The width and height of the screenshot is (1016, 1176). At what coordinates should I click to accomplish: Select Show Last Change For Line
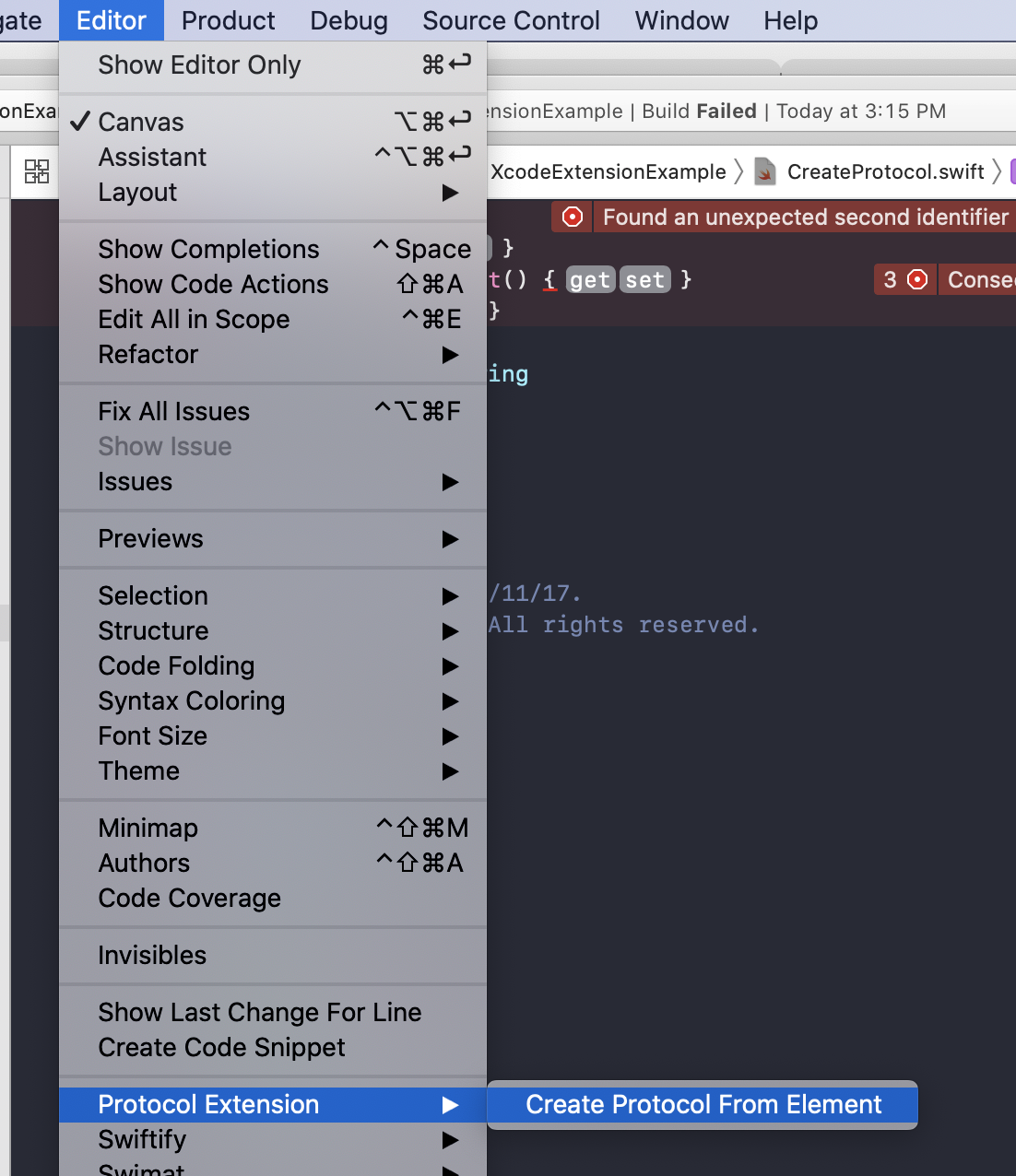tap(273, 1013)
